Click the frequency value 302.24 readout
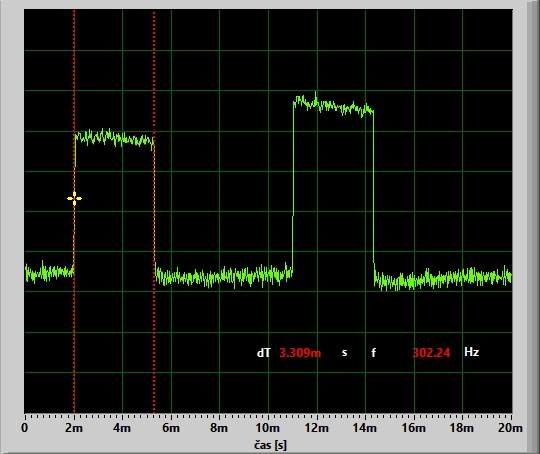The image size is (540, 454). coord(431,353)
